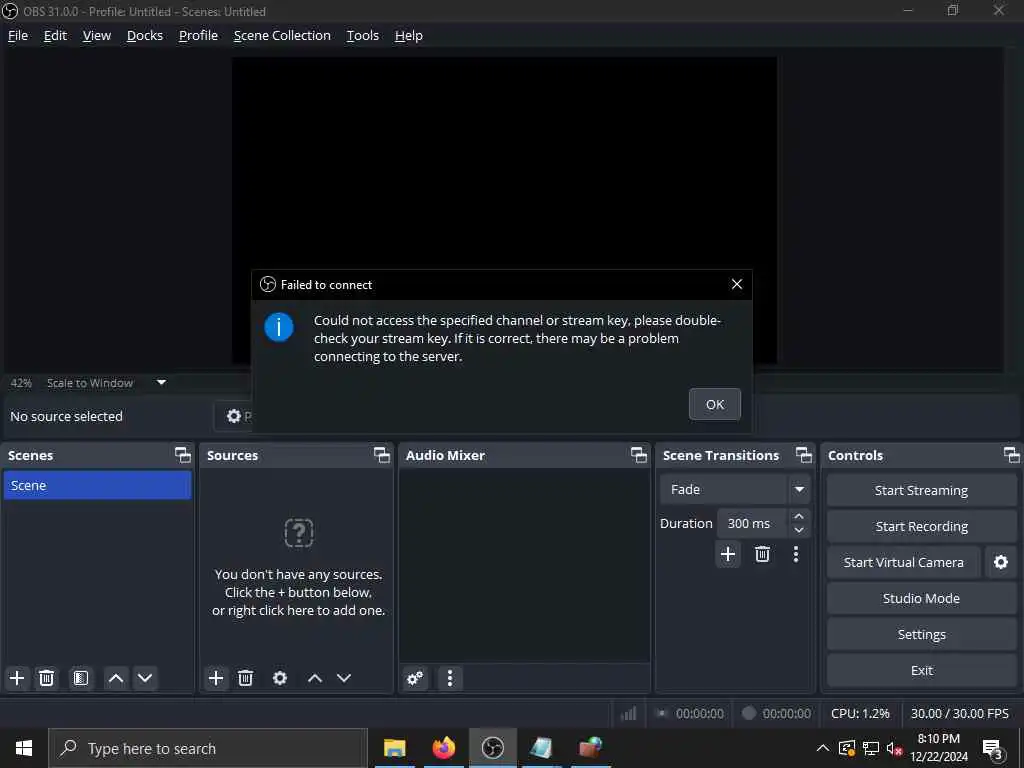Open the Docks menu
The height and width of the screenshot is (768, 1024).
pyautogui.click(x=144, y=35)
